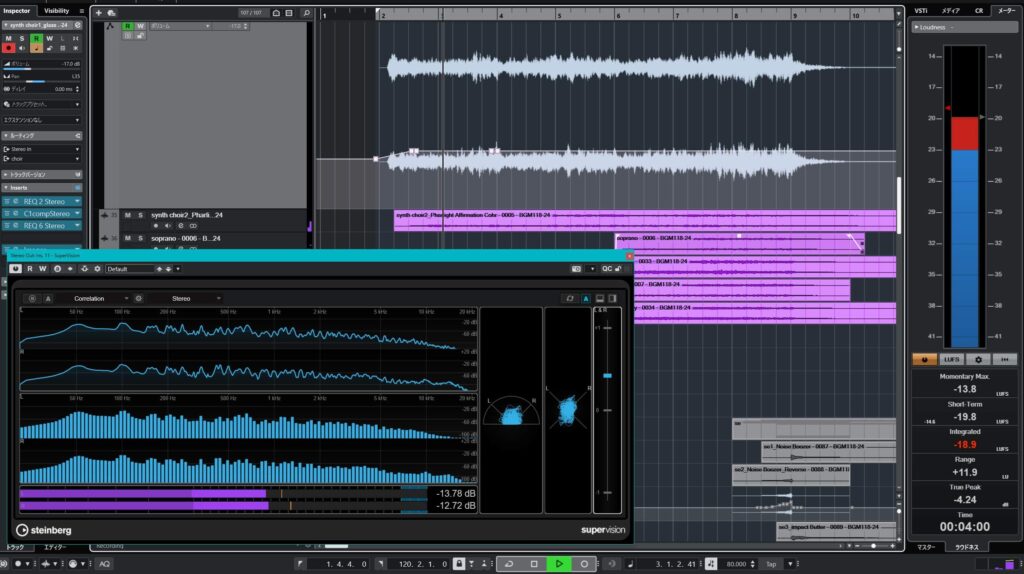Toggle record enable in Inspector

click(9, 47)
